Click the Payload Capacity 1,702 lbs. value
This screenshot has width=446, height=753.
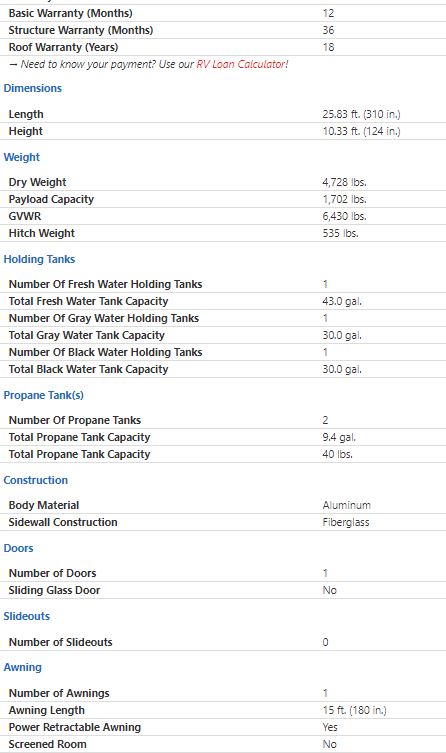pyautogui.click(x=344, y=199)
